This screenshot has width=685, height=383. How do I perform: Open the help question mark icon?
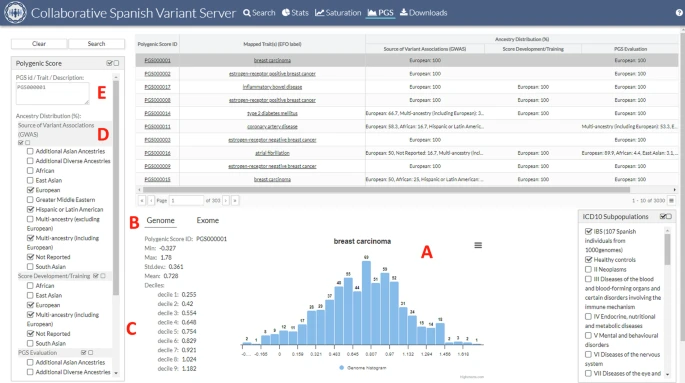pos(679,13)
